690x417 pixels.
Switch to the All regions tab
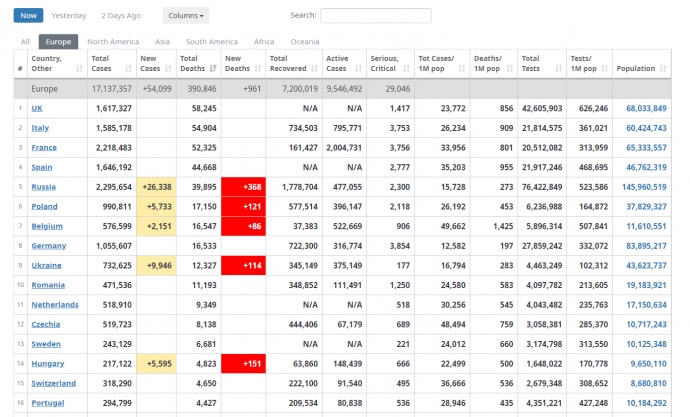(25, 42)
